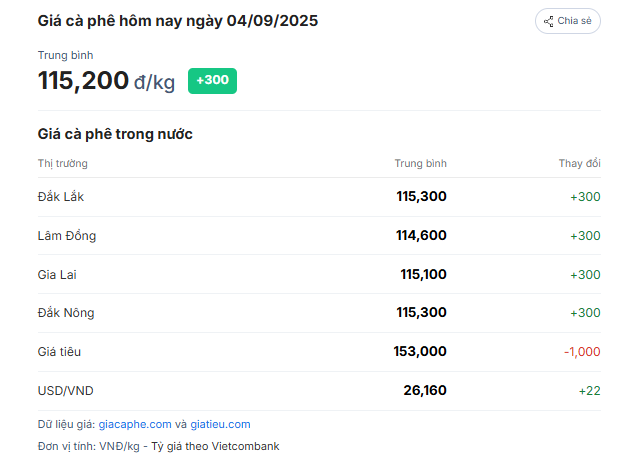The height and width of the screenshot is (464, 631).
Task: Click the -1,000 pepper price change
Action: click(x=582, y=352)
